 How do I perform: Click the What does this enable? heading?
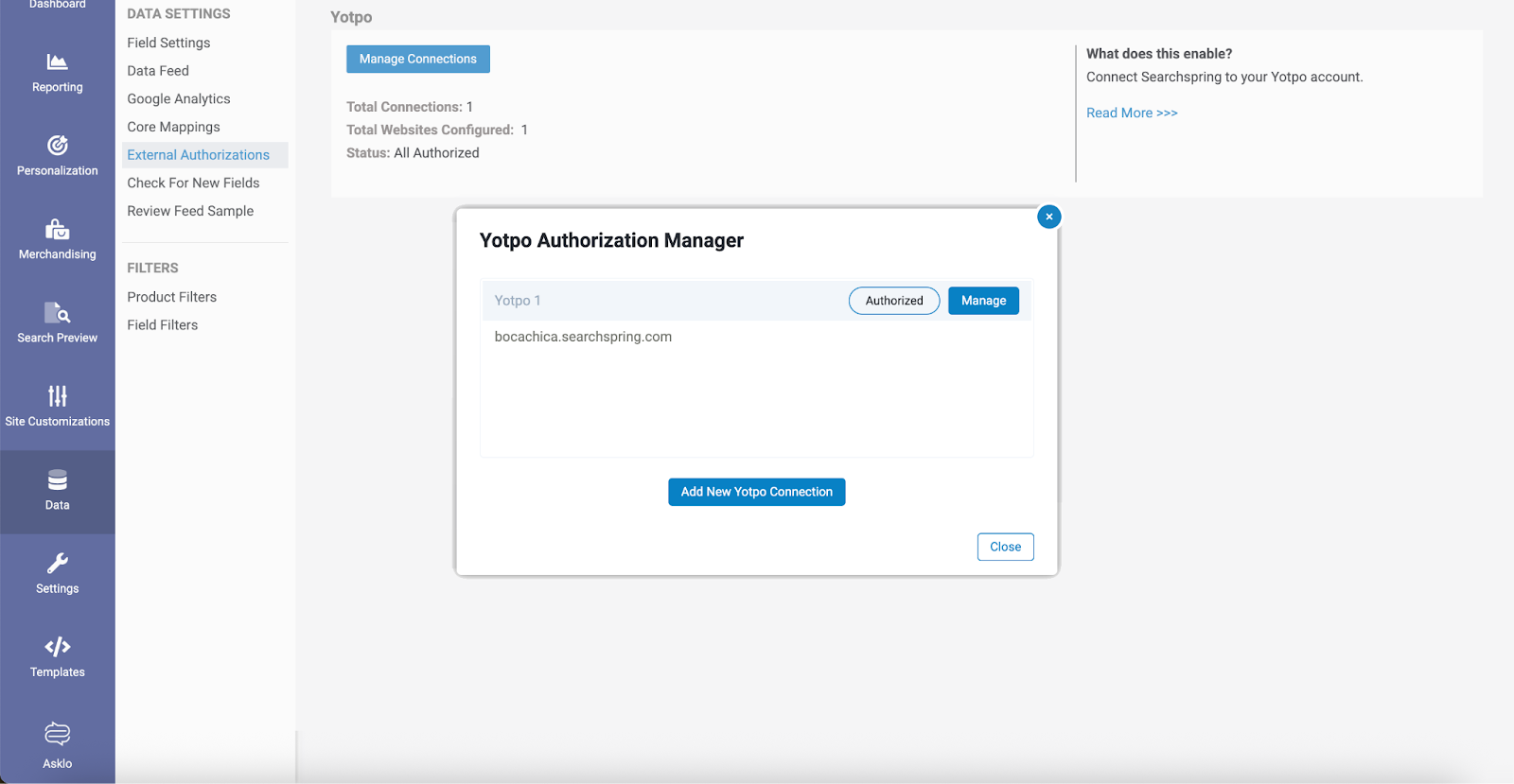[1159, 54]
